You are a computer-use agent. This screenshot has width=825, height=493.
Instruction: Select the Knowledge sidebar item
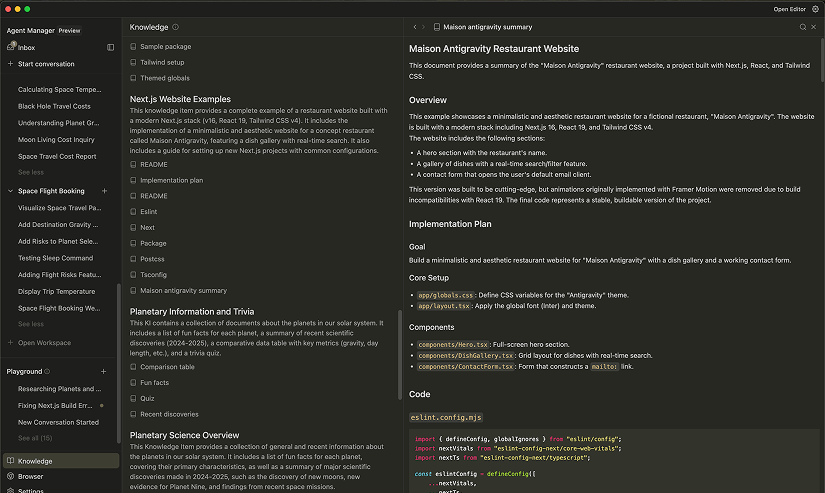35,461
